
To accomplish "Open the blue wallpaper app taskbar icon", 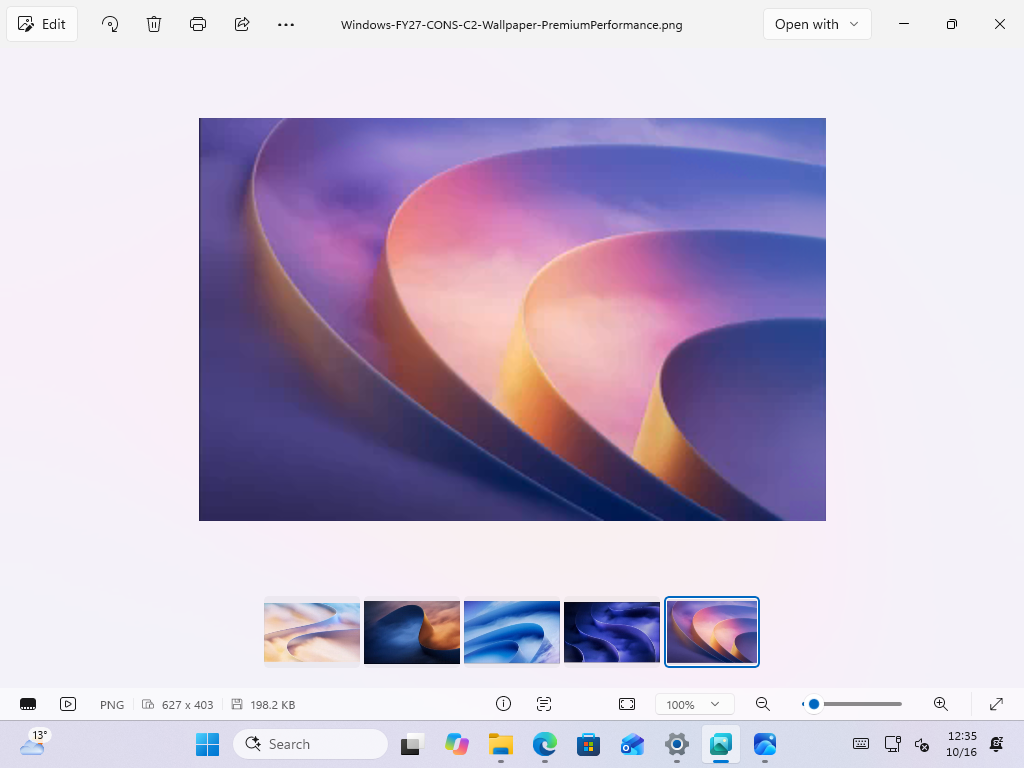I will point(765,744).
